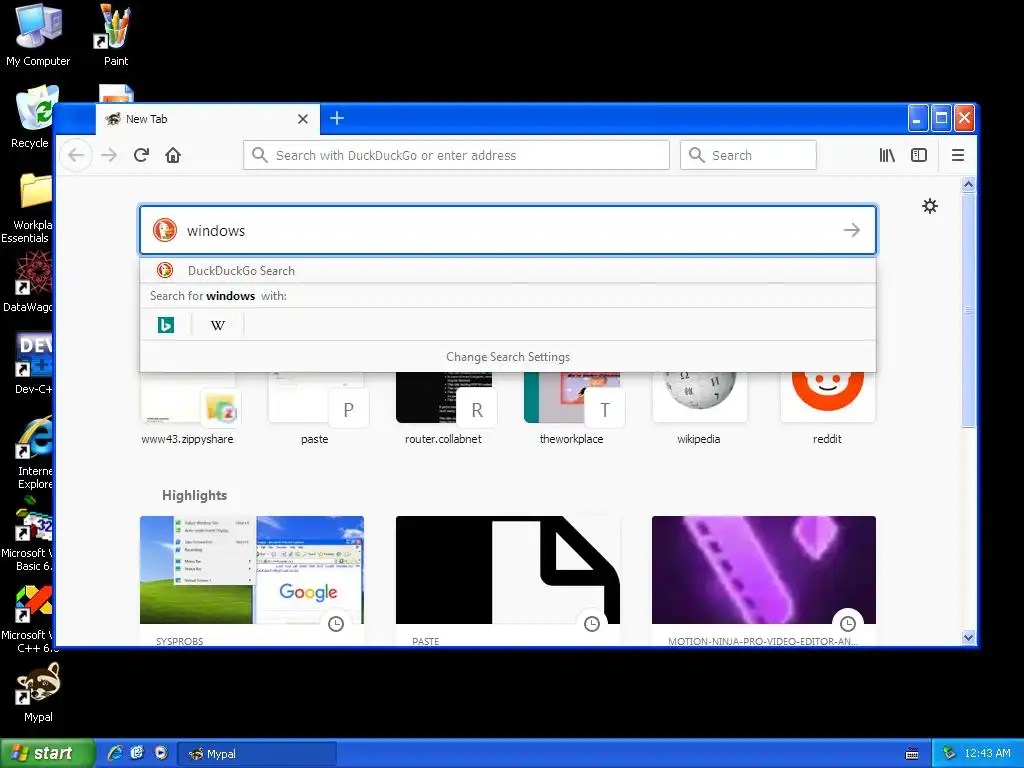Image resolution: width=1024 pixels, height=768 pixels.
Task: Open the router.collabnet top site
Action: click(x=443, y=408)
